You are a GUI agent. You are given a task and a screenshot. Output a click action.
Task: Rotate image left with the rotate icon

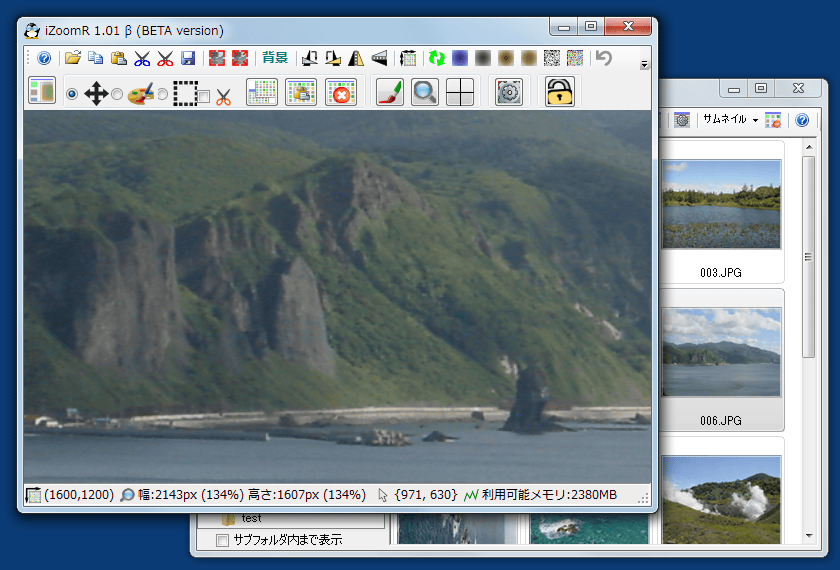click(309, 58)
